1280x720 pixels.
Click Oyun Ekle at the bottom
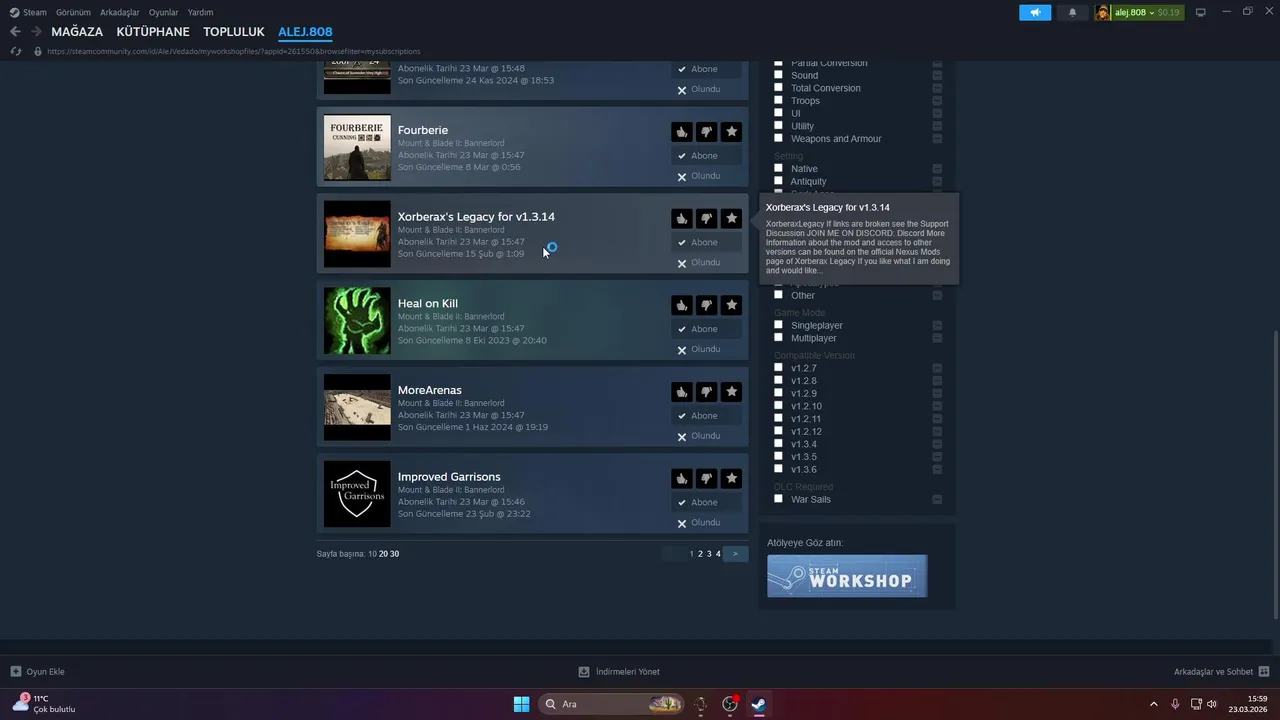[37, 671]
